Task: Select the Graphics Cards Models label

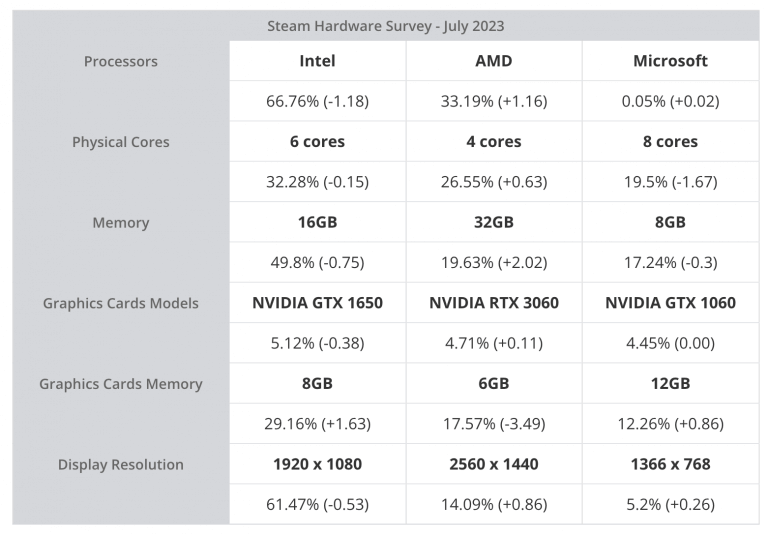Action: click(121, 303)
